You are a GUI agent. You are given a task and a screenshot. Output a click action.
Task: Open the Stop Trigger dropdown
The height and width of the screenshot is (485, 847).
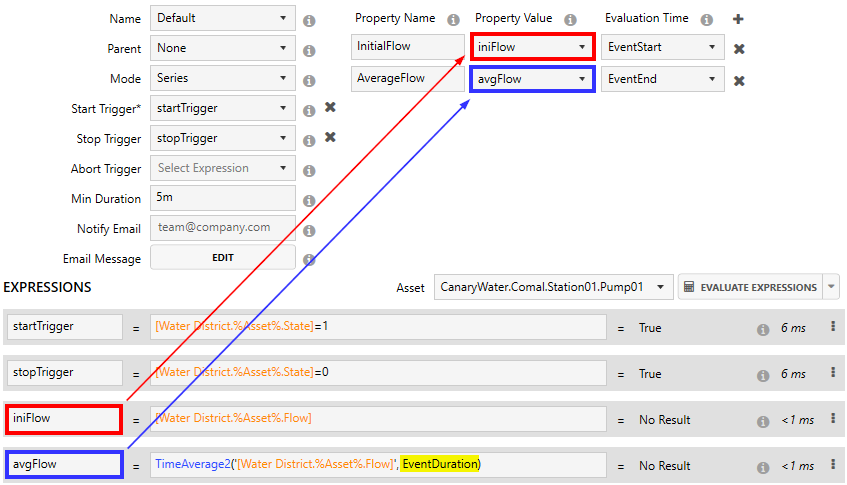point(223,138)
